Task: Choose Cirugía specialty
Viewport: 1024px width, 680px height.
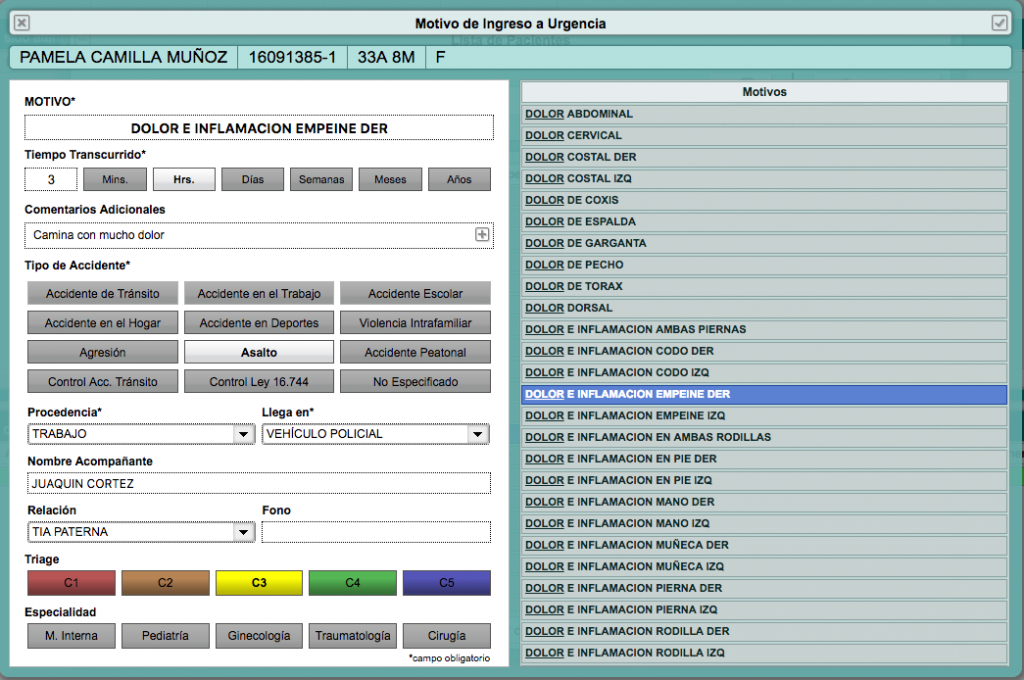Action: [447, 636]
